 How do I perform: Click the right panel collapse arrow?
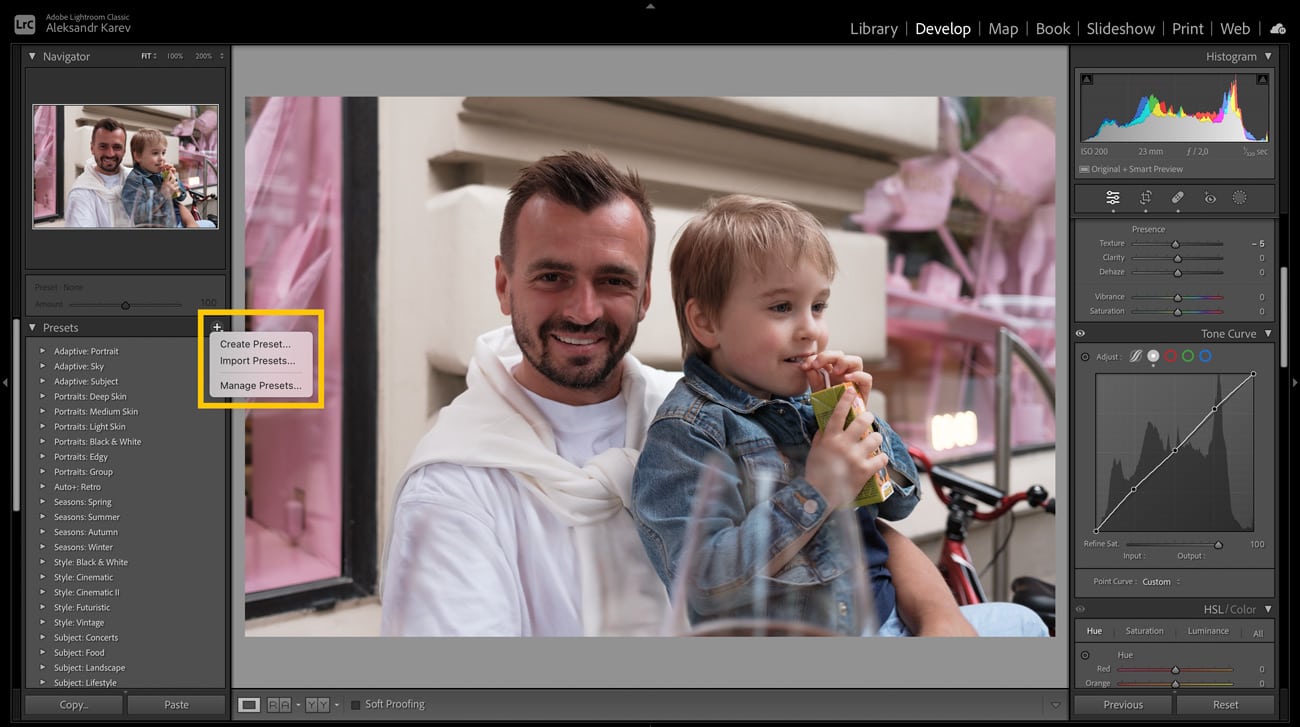click(1295, 382)
